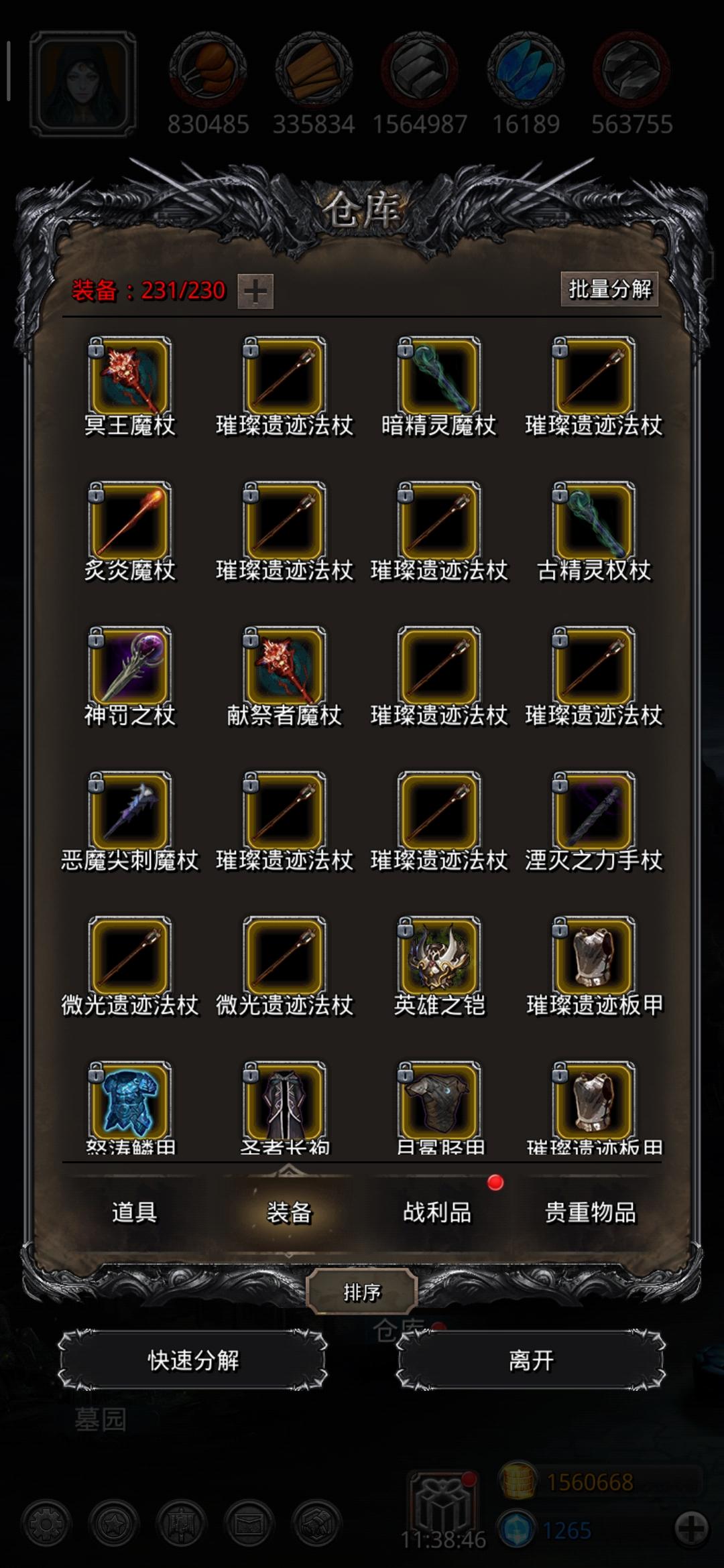Screen dimensions: 724x1568
Task: Select the 古精灵权杖 green staff
Action: click(594, 521)
